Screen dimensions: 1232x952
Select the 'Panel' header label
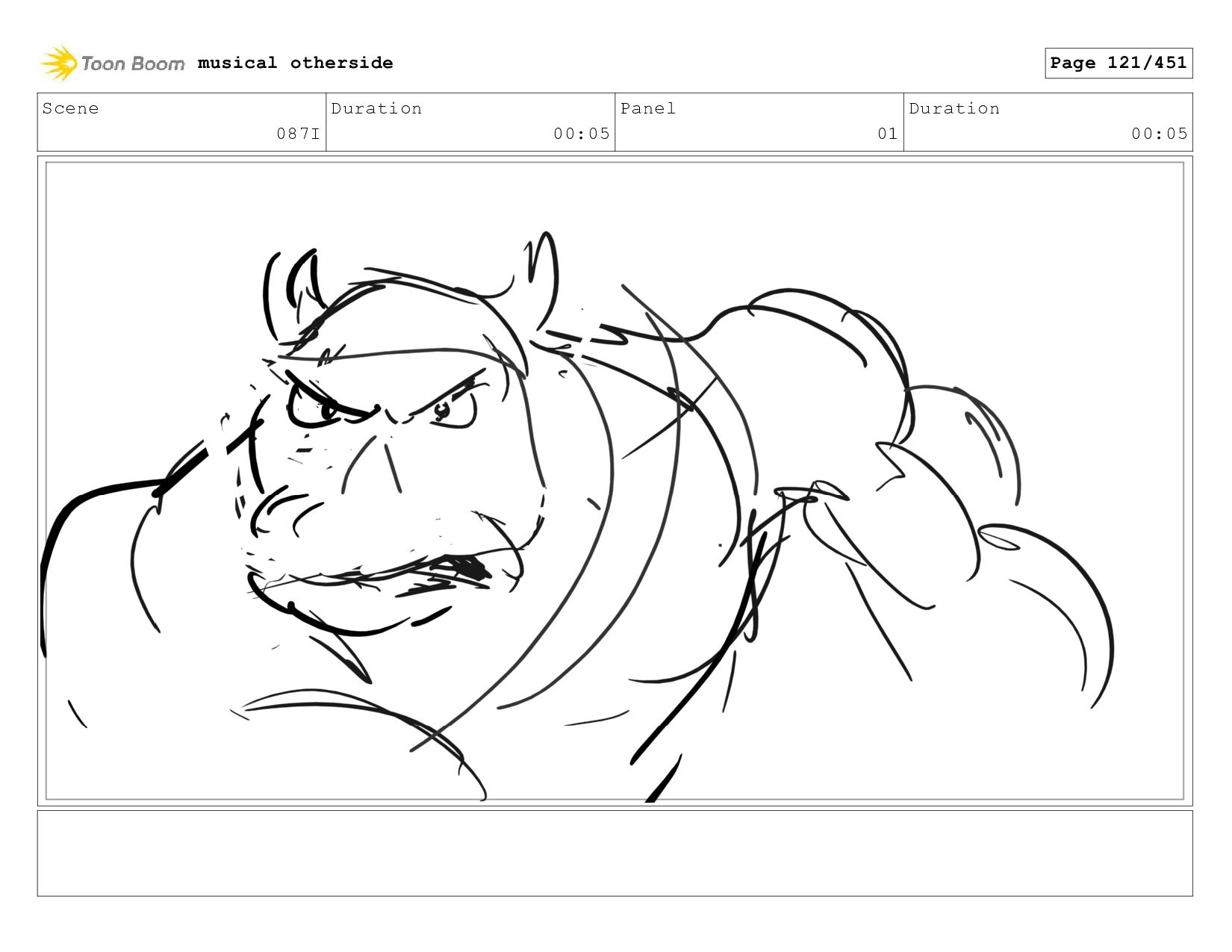[x=648, y=108]
